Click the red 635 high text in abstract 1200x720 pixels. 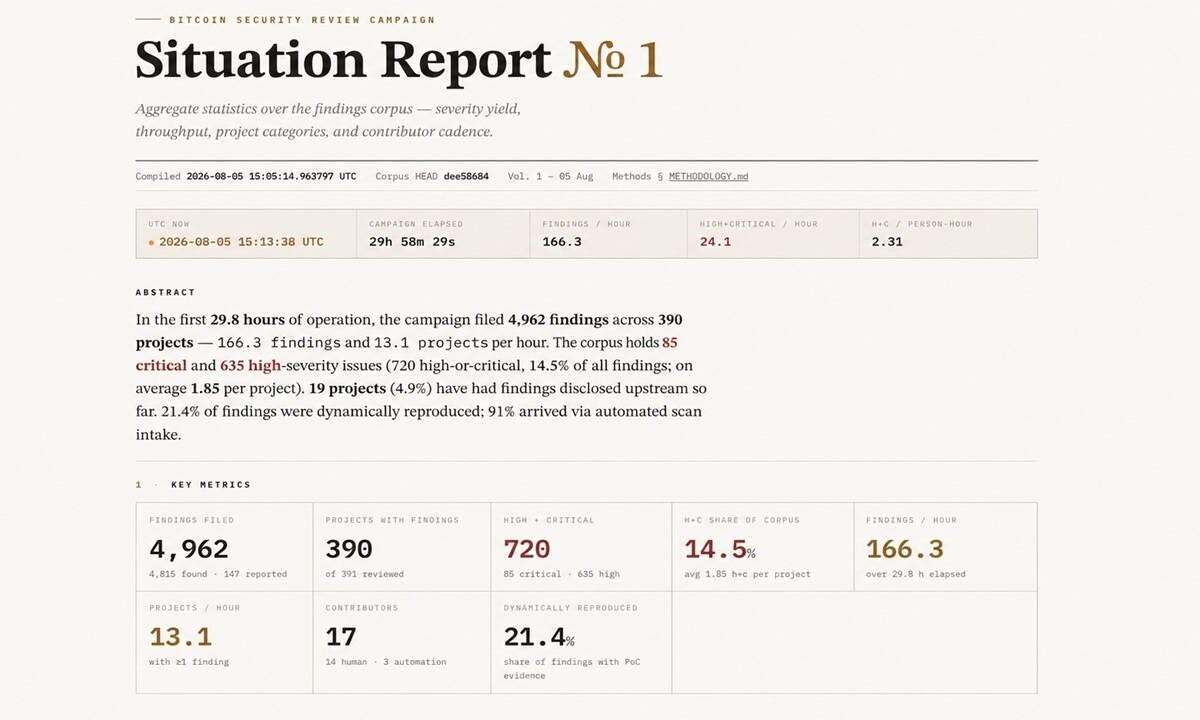click(251, 366)
